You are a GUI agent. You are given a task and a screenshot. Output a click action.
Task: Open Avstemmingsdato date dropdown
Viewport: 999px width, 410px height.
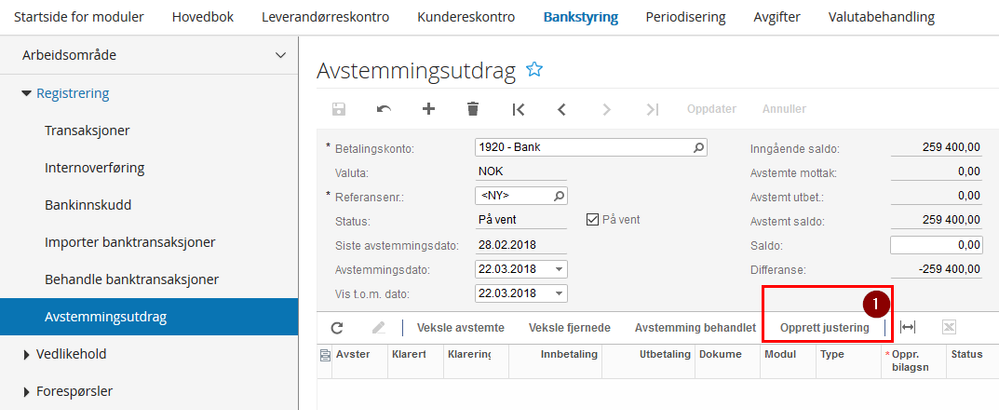(559, 269)
